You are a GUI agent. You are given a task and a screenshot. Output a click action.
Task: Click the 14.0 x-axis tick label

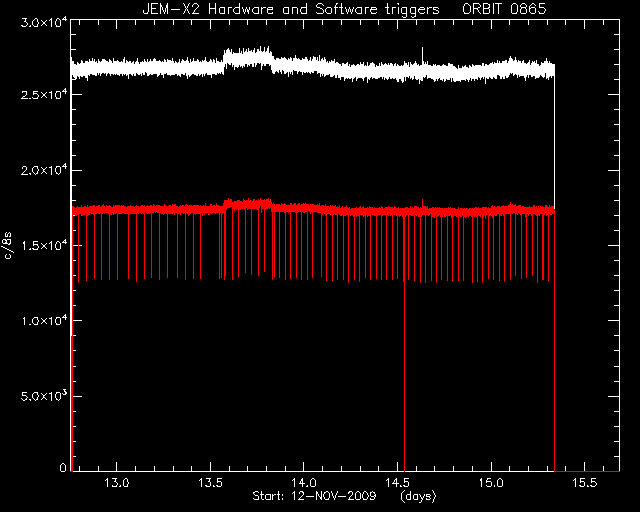304,483
